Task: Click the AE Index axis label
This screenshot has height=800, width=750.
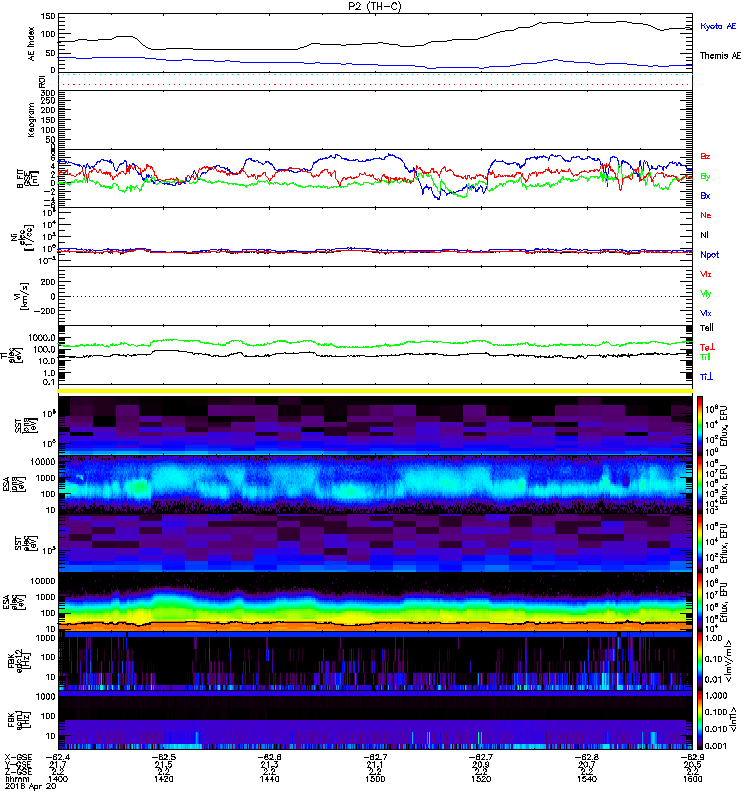Action: click(x=31, y=44)
